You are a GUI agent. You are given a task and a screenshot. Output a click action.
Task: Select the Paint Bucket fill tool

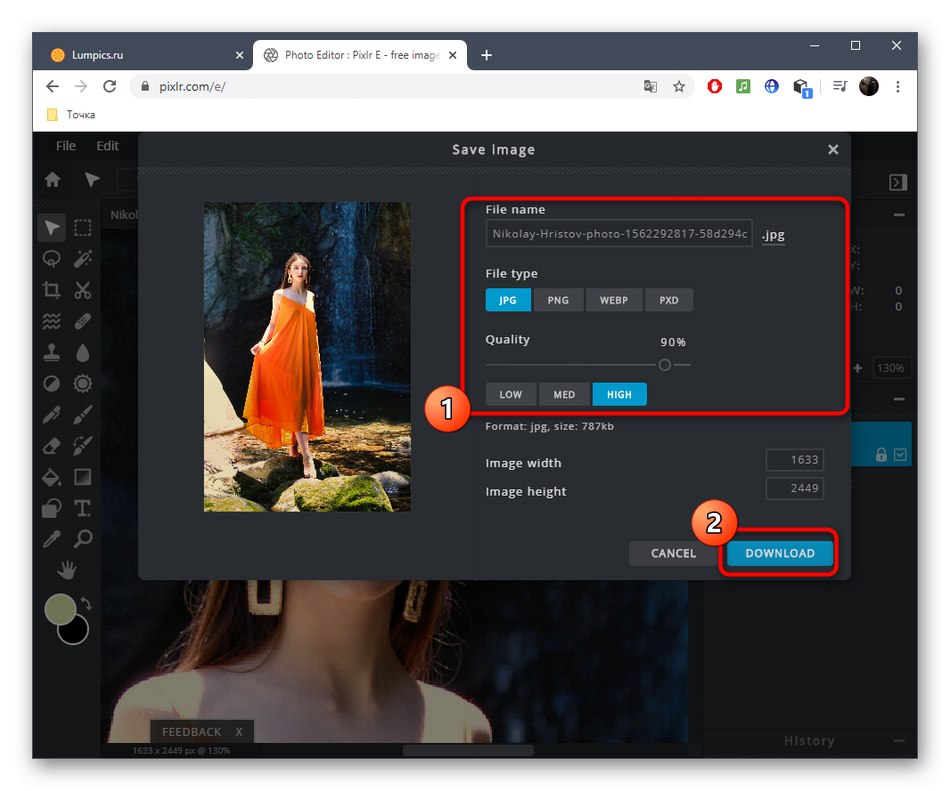pos(51,477)
